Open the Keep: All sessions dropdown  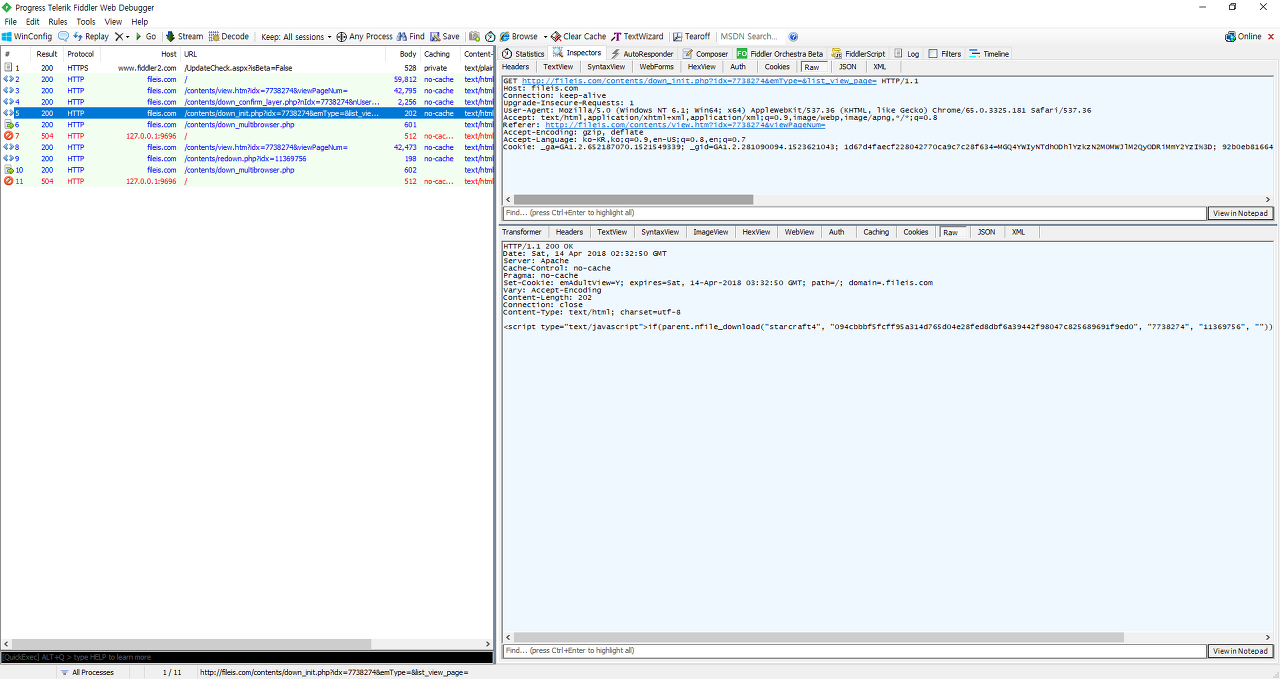296,37
